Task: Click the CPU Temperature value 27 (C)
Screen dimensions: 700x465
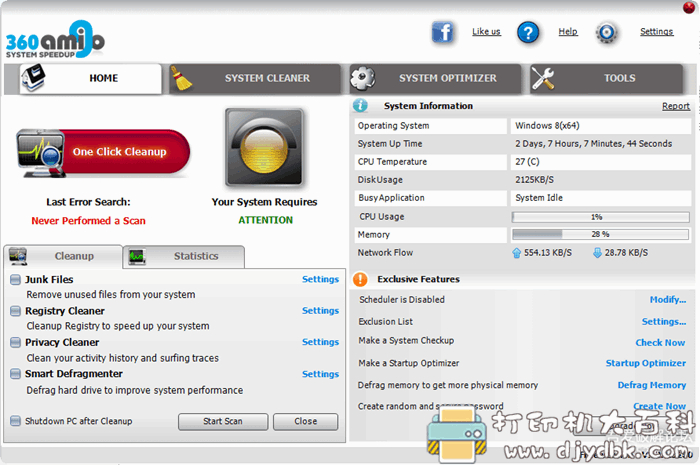Action: 527,162
